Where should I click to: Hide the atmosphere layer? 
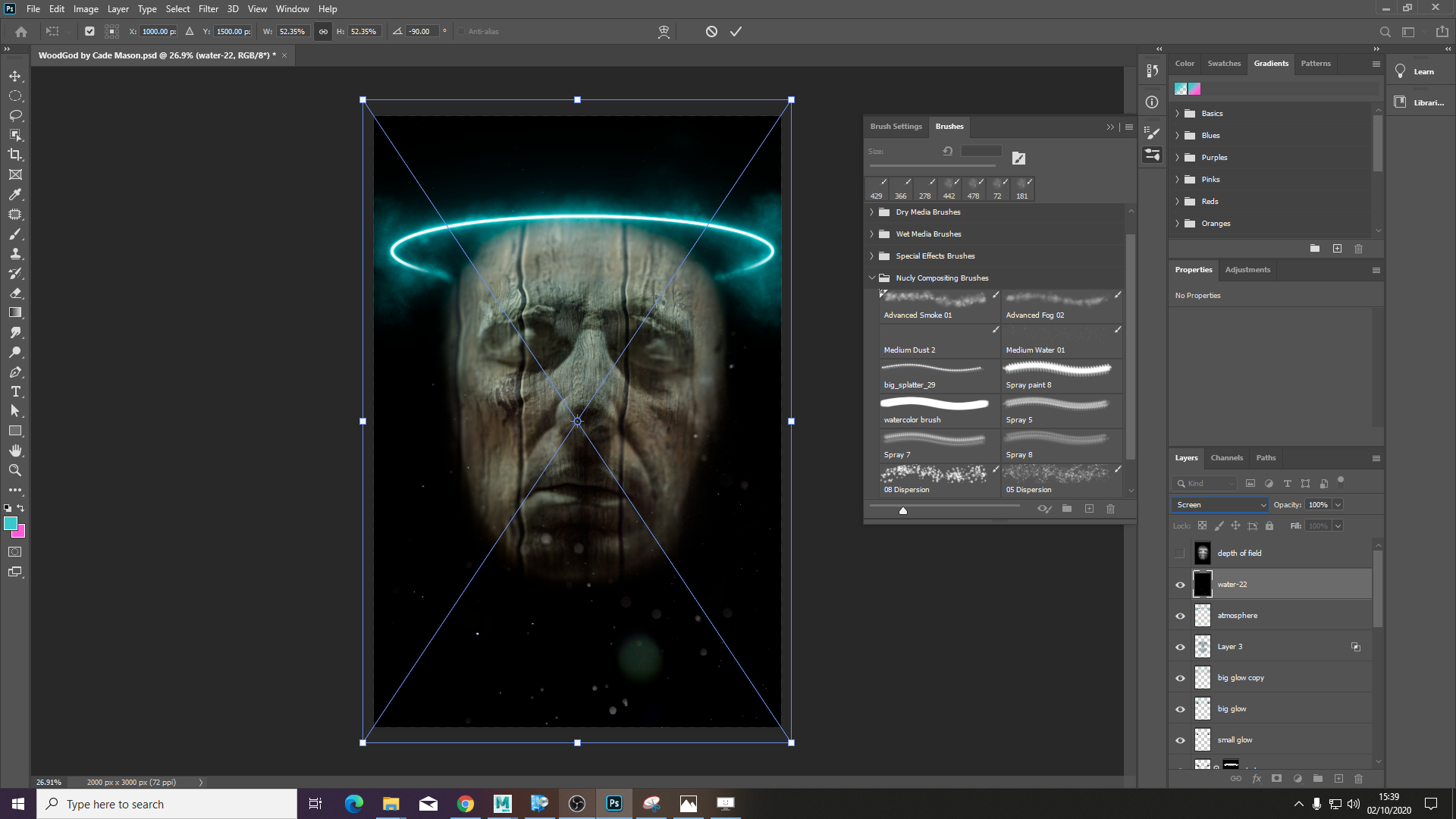pyautogui.click(x=1180, y=616)
